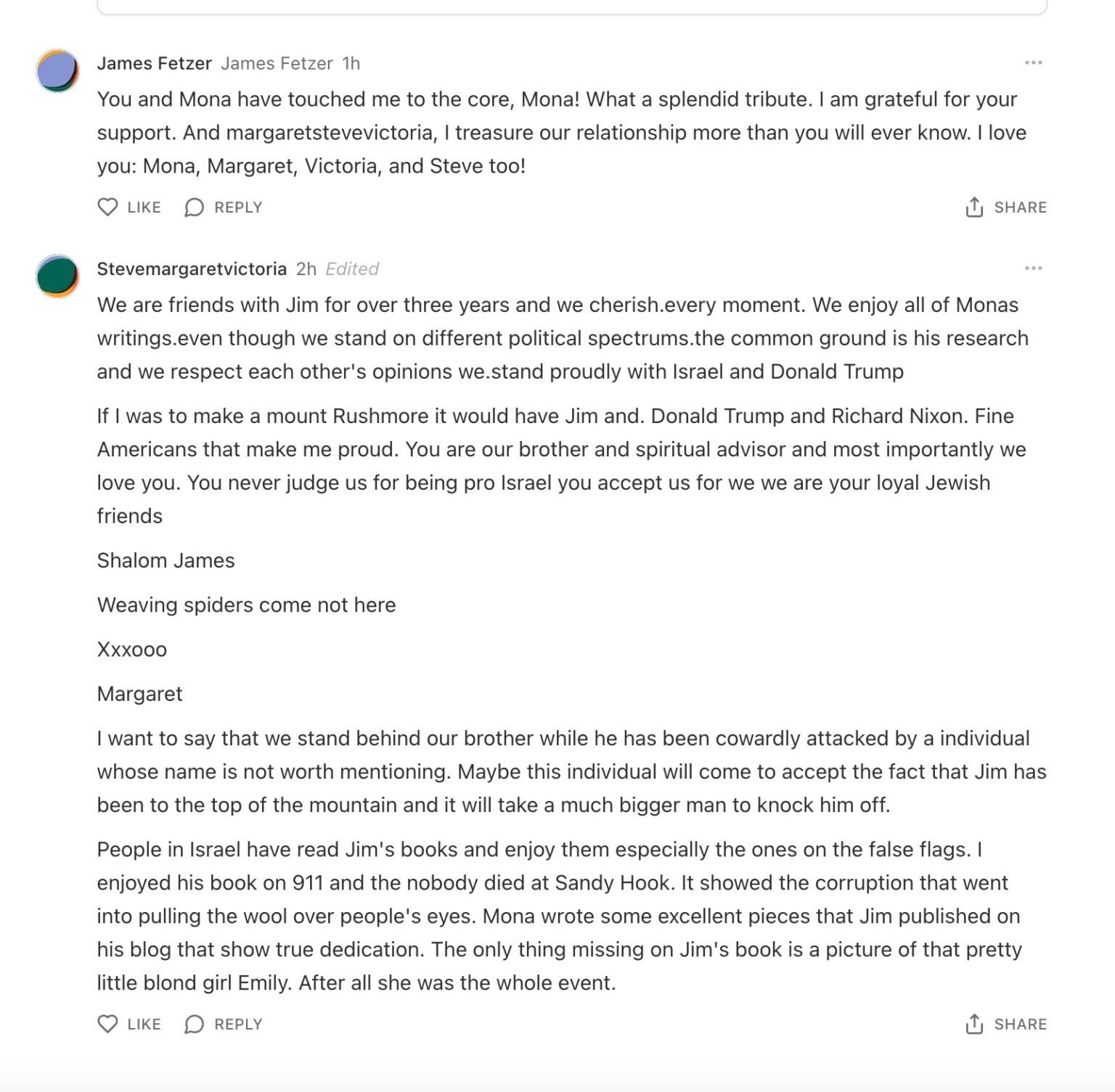Click the "1h" comment timestamp
The image size is (1115, 1092).
click(x=351, y=64)
